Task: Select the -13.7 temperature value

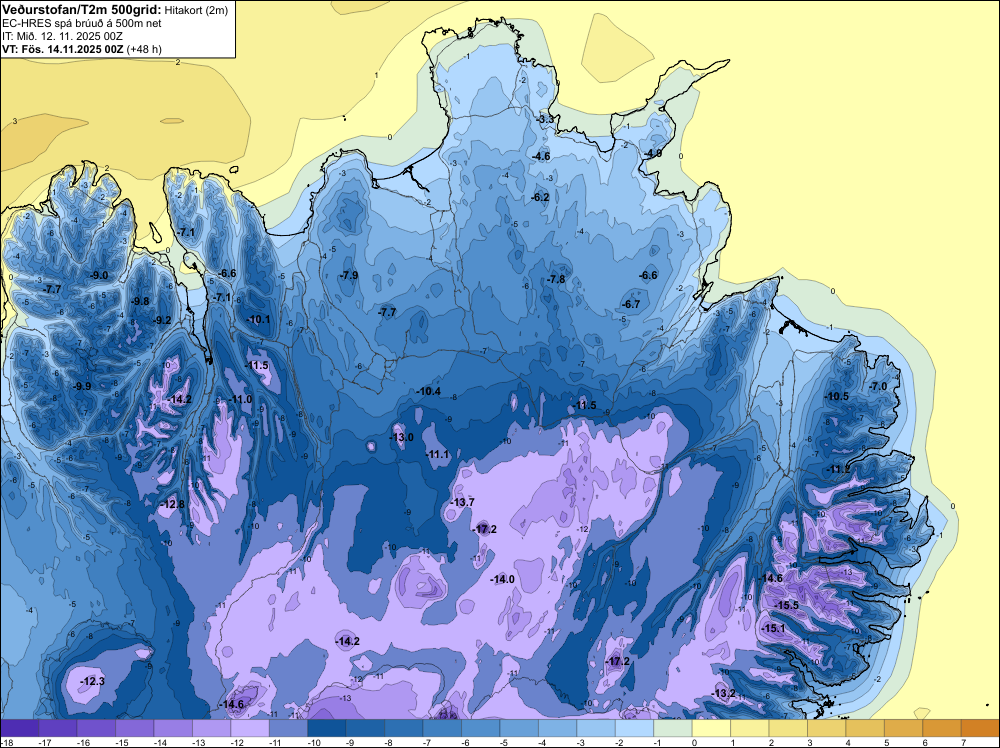Action: pyautogui.click(x=462, y=502)
